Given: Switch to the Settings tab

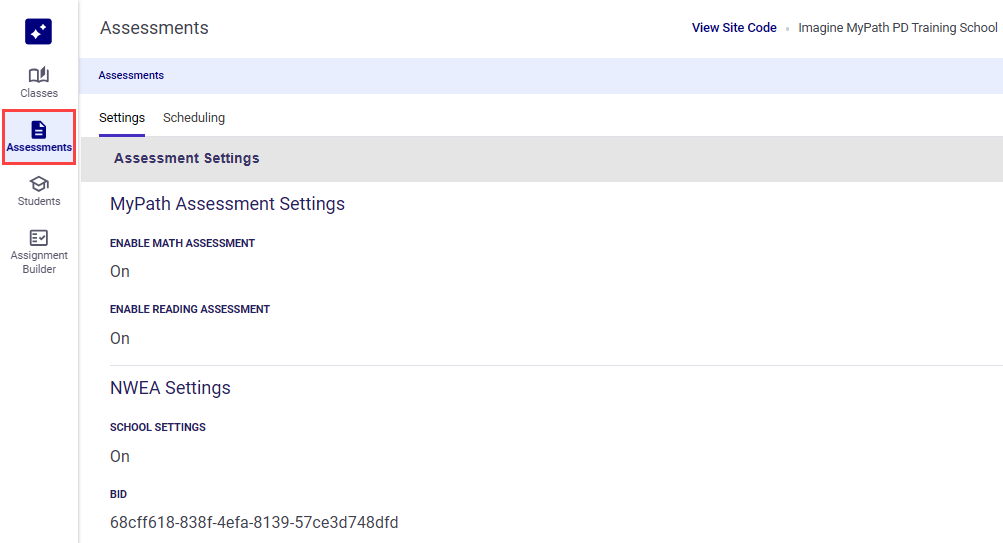Looking at the screenshot, I should point(122,118).
